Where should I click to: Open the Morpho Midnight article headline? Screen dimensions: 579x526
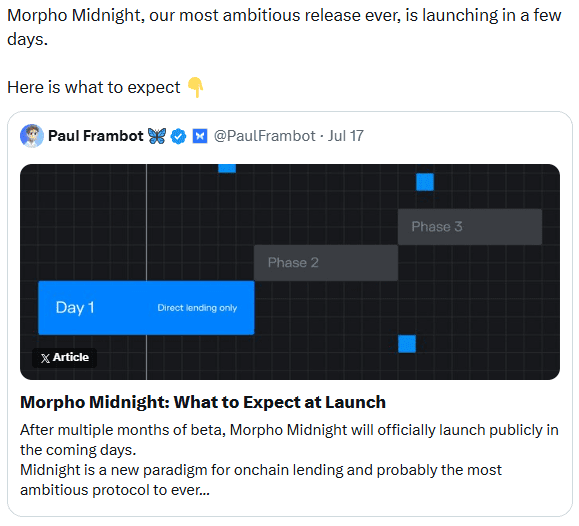click(203, 402)
